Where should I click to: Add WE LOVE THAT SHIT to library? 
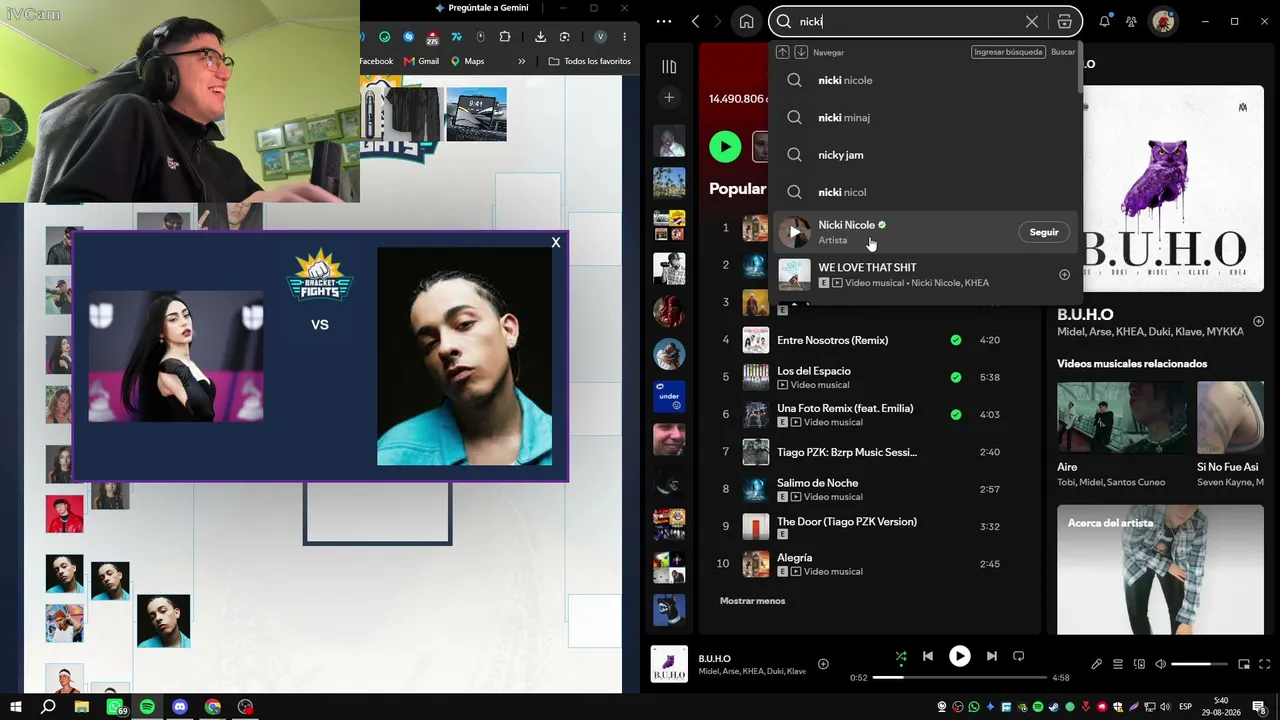point(1064,275)
